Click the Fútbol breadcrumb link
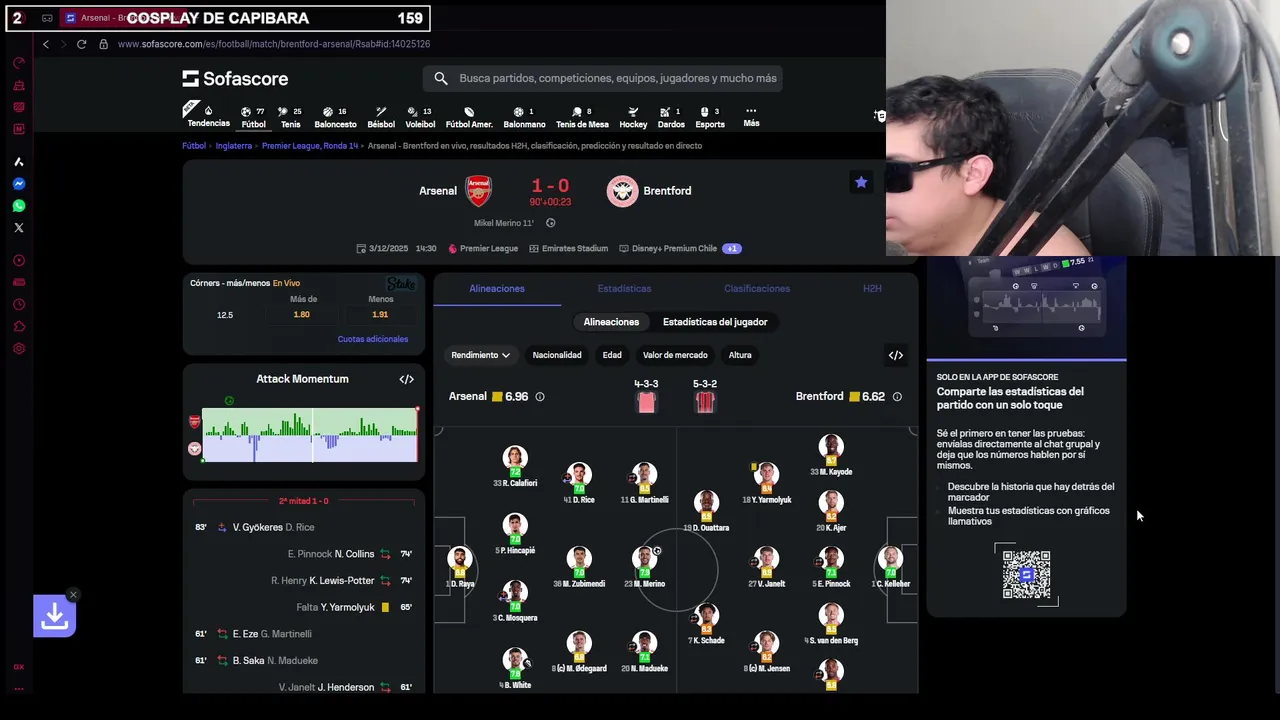Screen dimensions: 1280x720 (194, 146)
